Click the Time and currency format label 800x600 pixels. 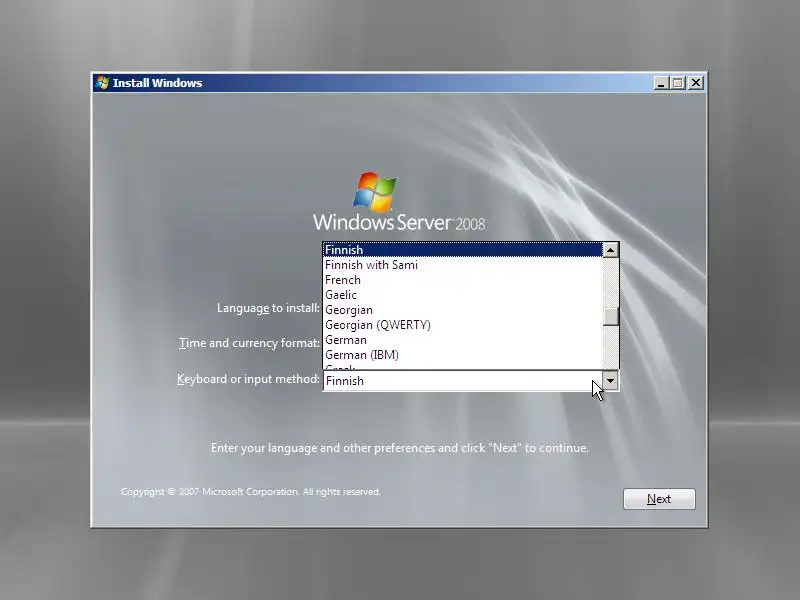coord(249,343)
